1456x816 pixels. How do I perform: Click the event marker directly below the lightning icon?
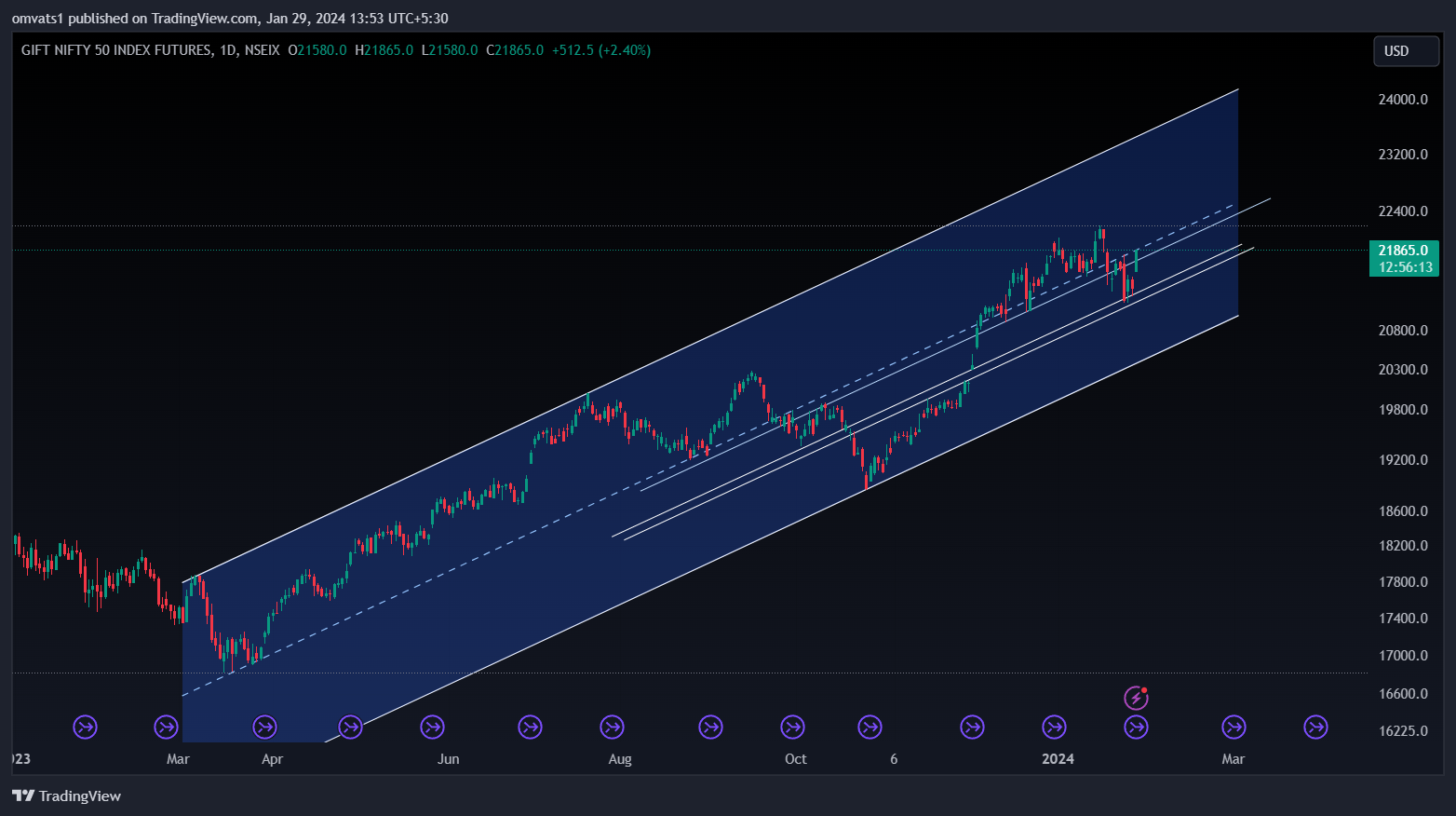click(x=1136, y=727)
